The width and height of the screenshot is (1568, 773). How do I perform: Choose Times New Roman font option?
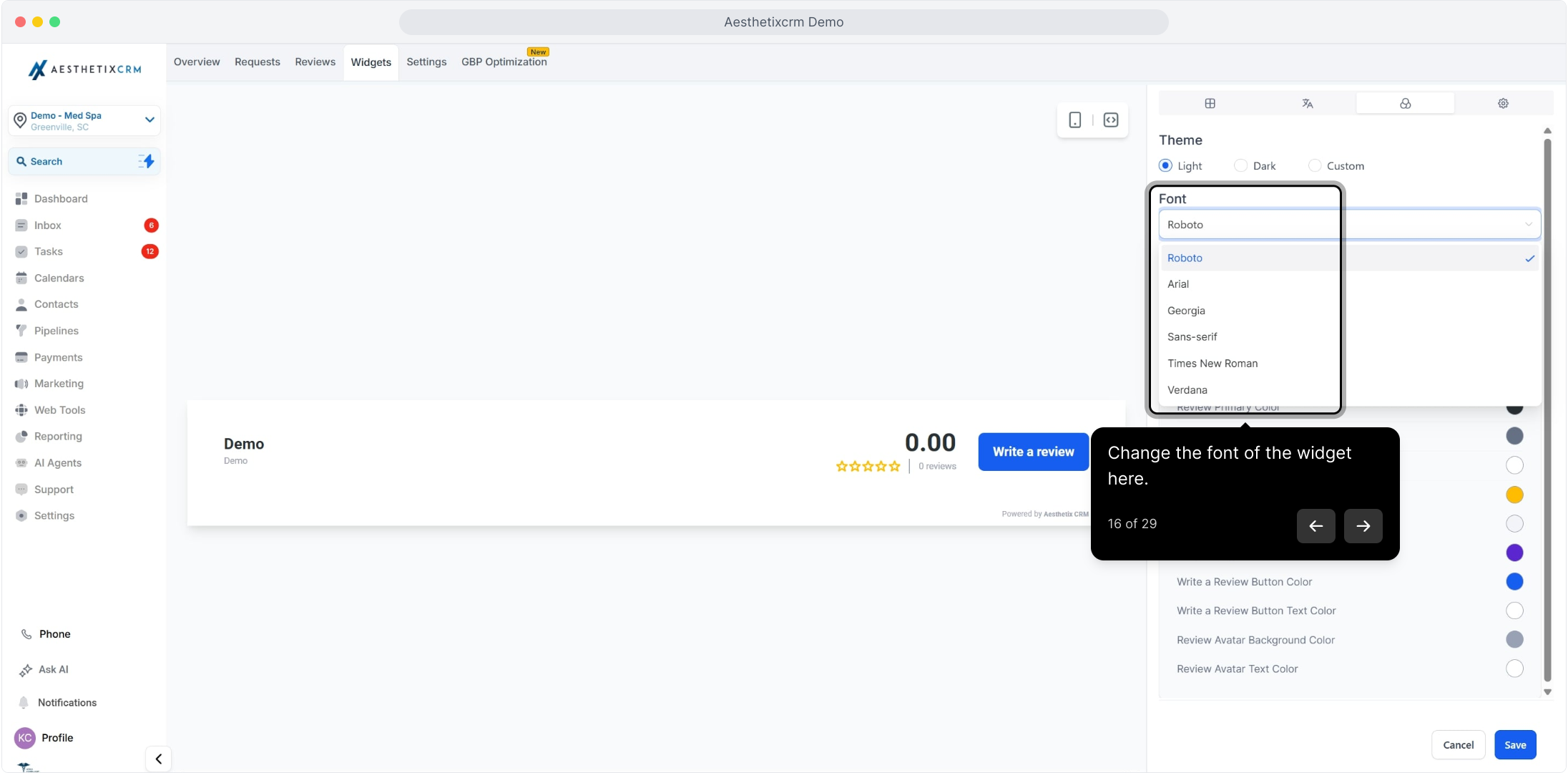1349,364
